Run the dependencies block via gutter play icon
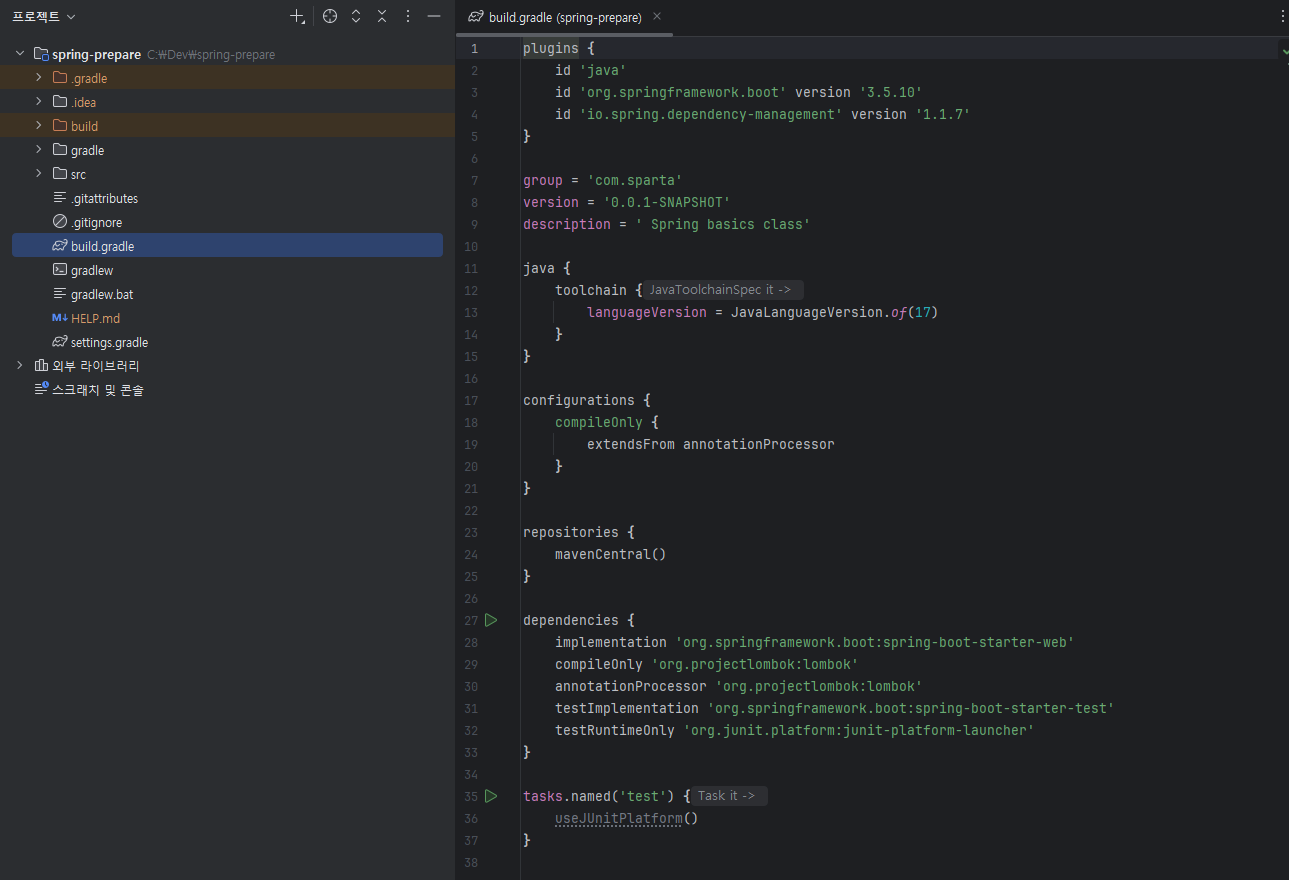The image size is (1289, 880). click(x=491, y=620)
